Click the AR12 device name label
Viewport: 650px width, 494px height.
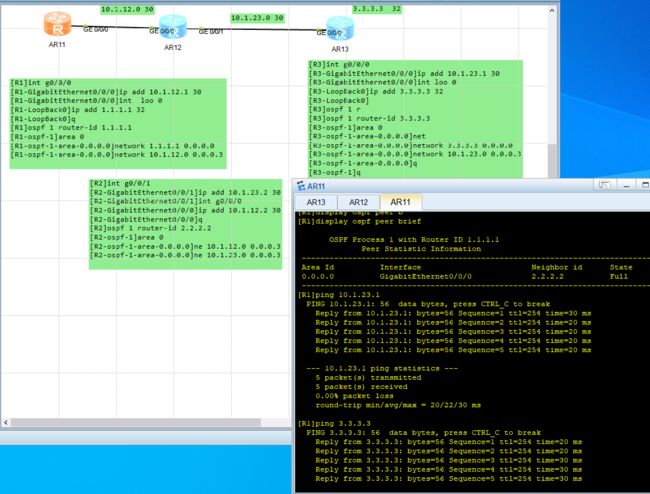tap(173, 48)
